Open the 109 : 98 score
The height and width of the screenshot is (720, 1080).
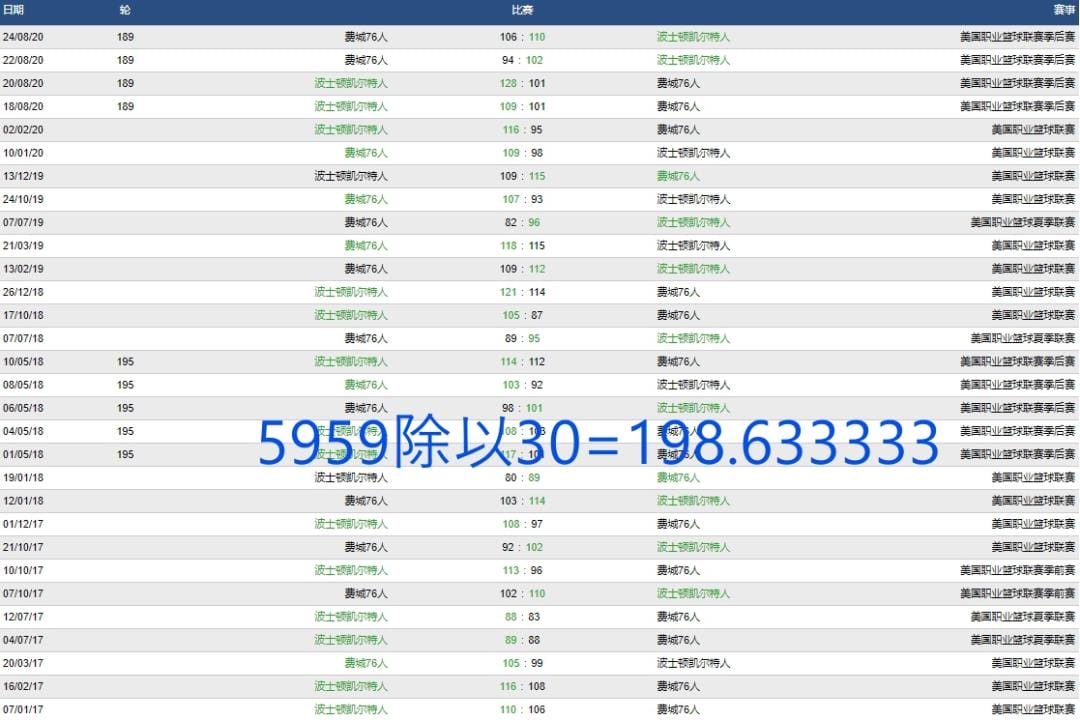(x=522, y=153)
